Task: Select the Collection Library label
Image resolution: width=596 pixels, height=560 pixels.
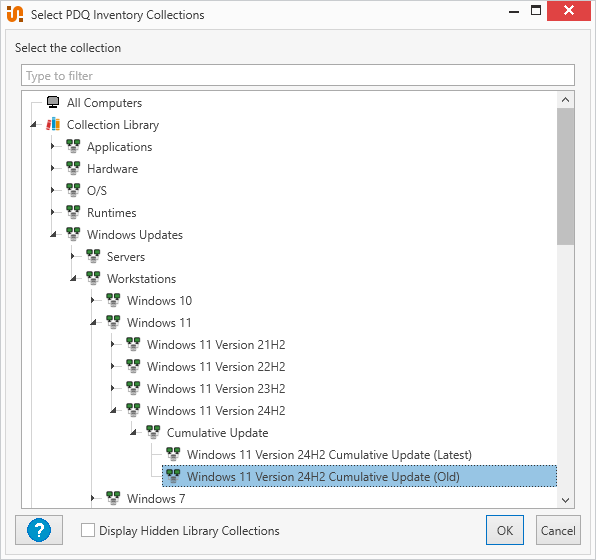Action: [x=113, y=125]
